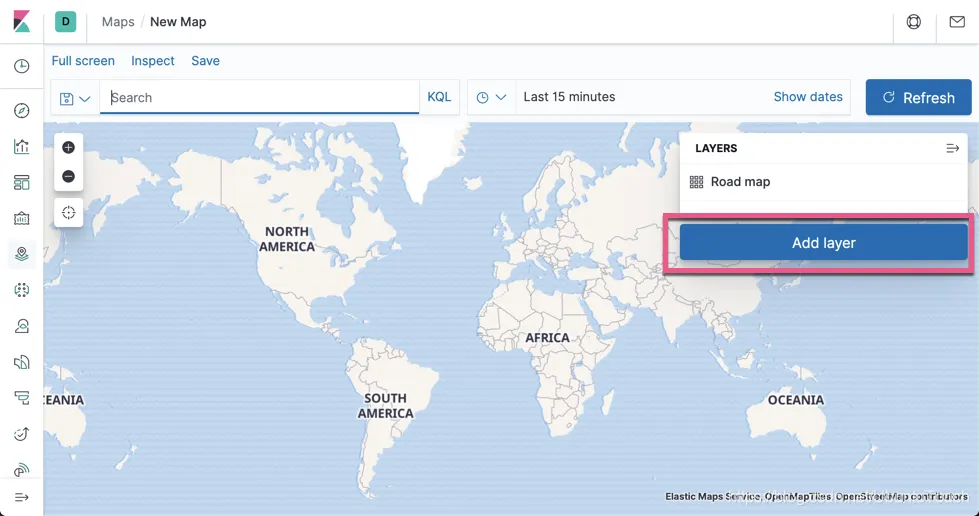
Task: Open the Uptime icon in sidebar
Action: click(22, 434)
